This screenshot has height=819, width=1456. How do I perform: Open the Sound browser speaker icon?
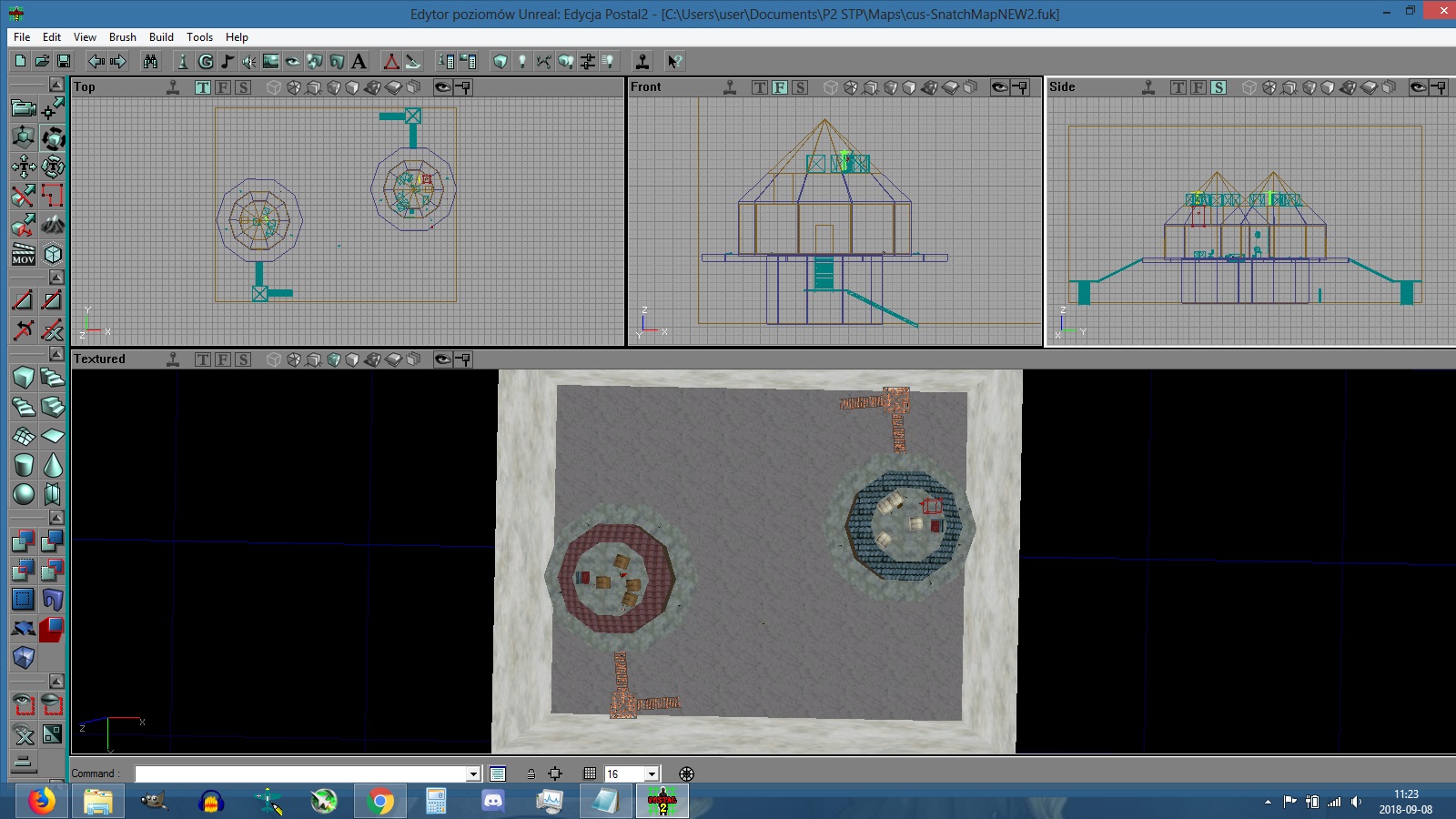[249, 61]
